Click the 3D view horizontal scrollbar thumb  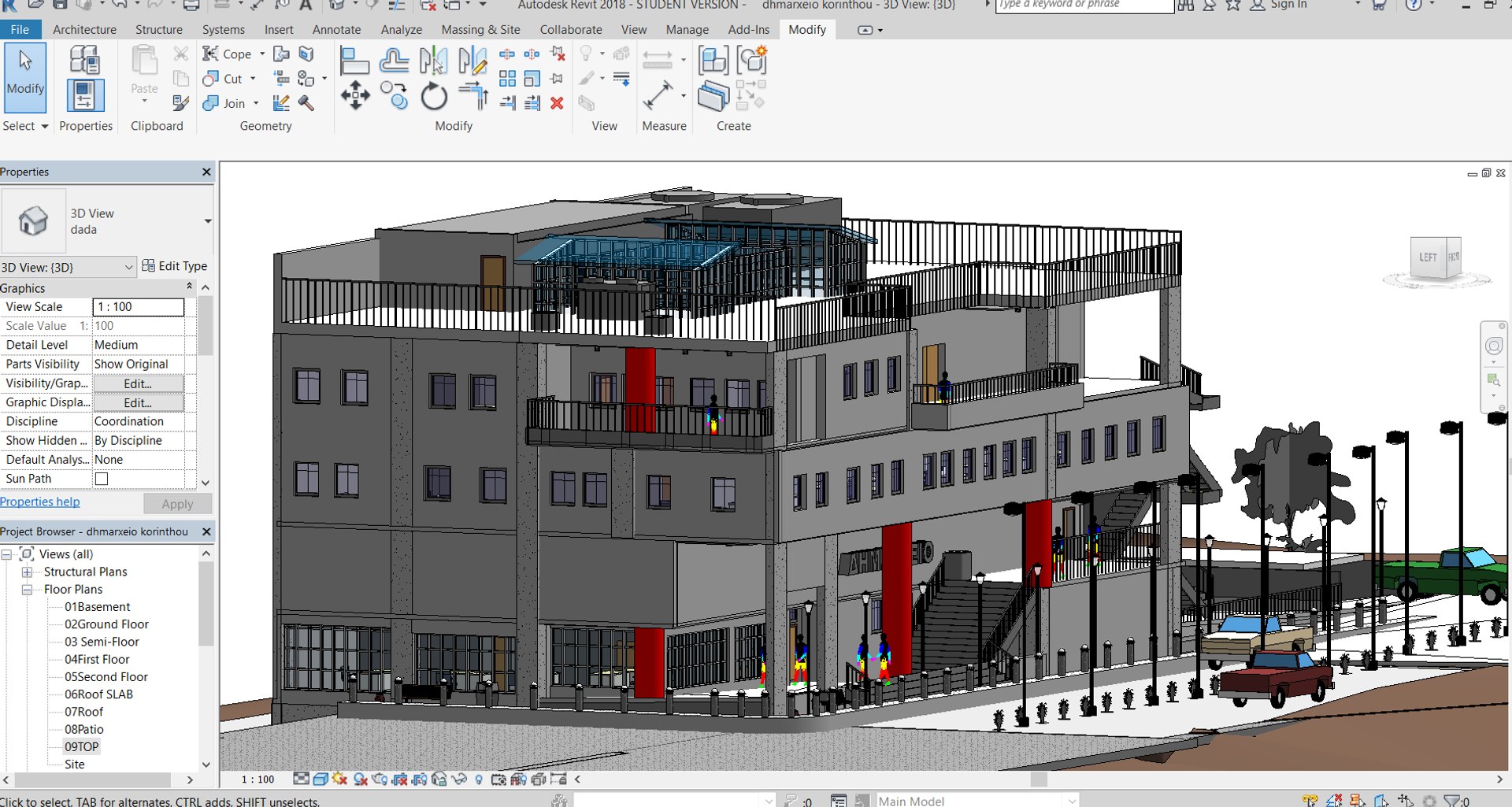[x=1039, y=779]
